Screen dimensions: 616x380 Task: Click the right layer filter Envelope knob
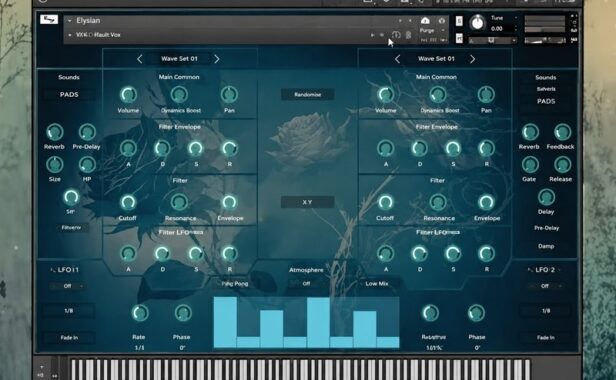[486, 202]
